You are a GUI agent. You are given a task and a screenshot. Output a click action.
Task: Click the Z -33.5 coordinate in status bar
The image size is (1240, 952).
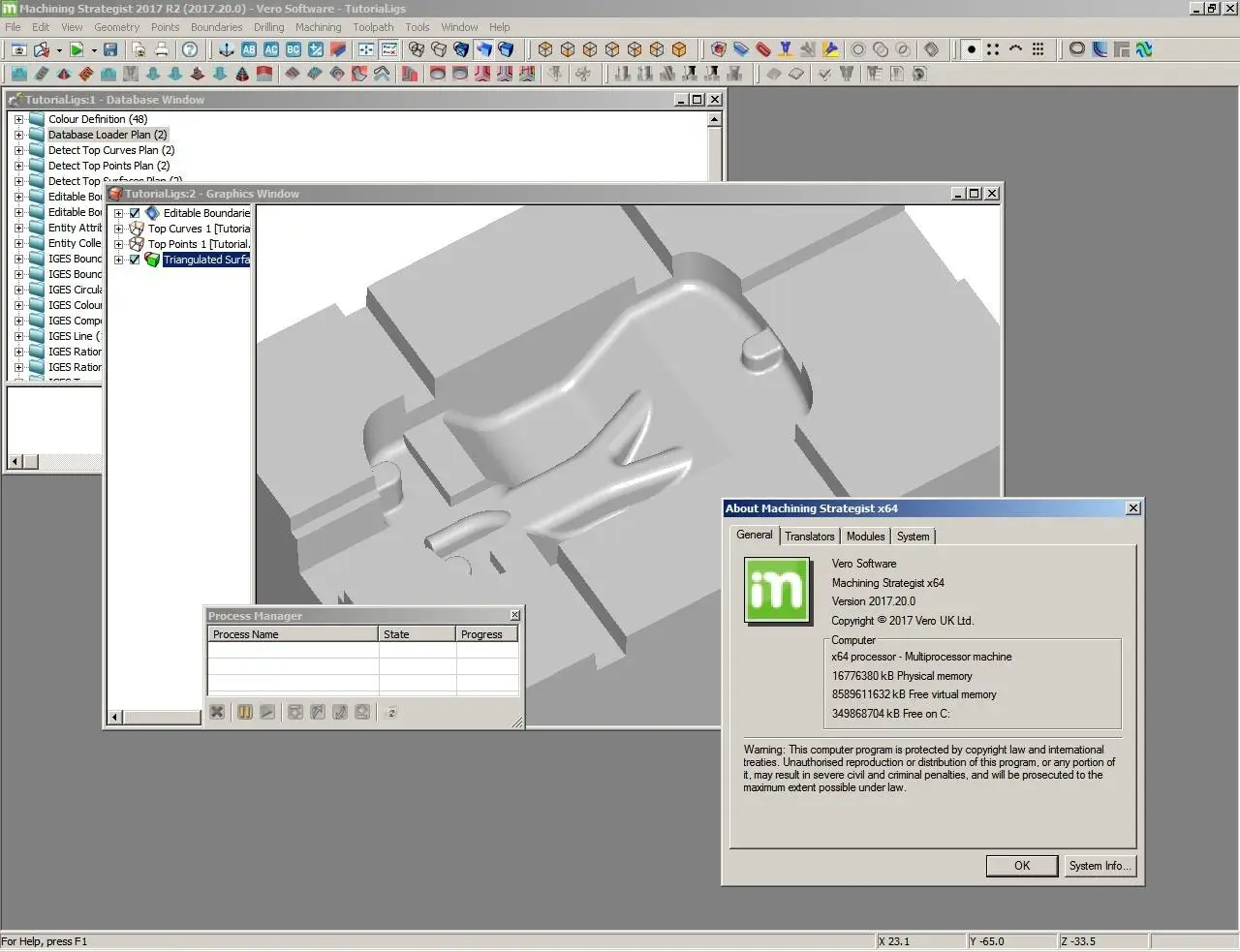coord(1077,941)
